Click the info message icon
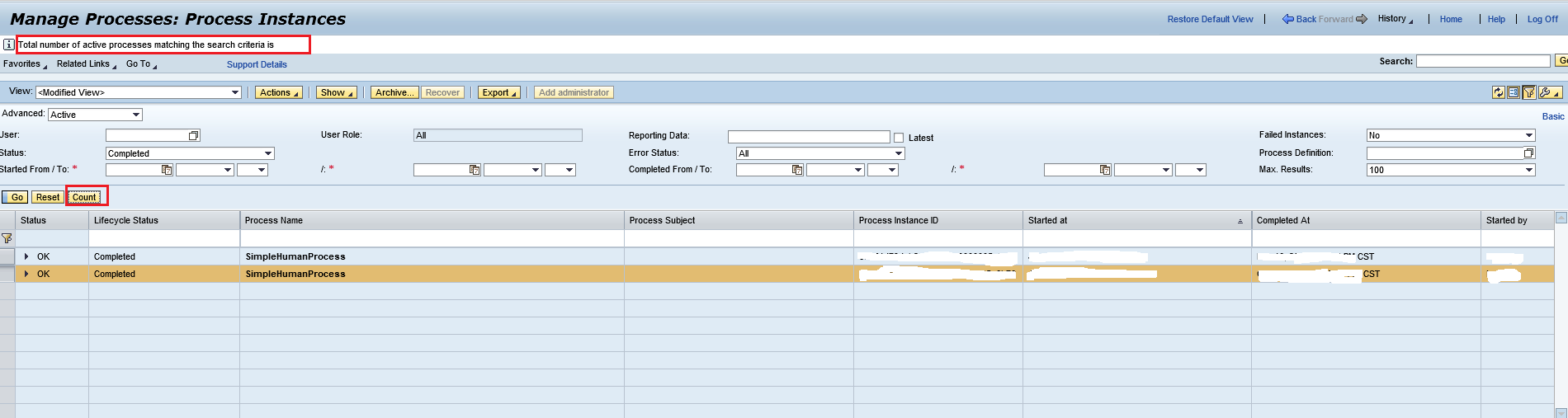 pos(8,45)
